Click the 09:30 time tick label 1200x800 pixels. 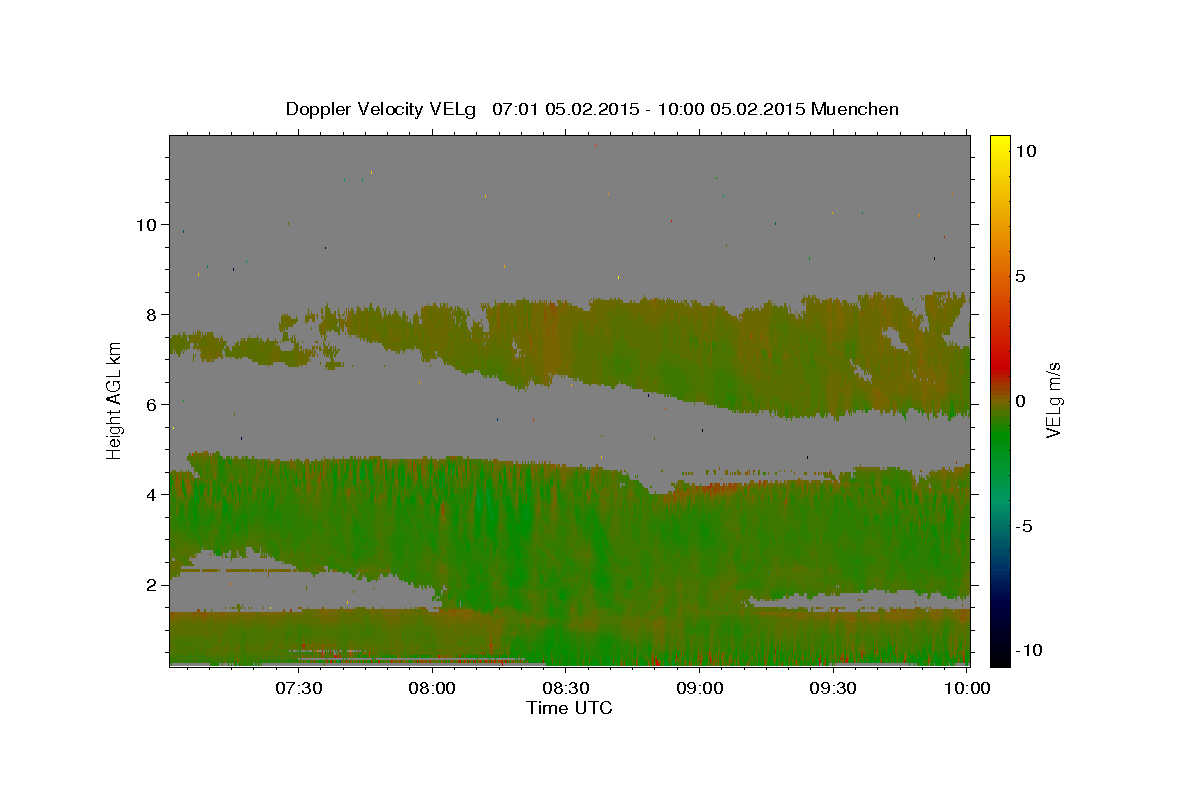(x=833, y=688)
